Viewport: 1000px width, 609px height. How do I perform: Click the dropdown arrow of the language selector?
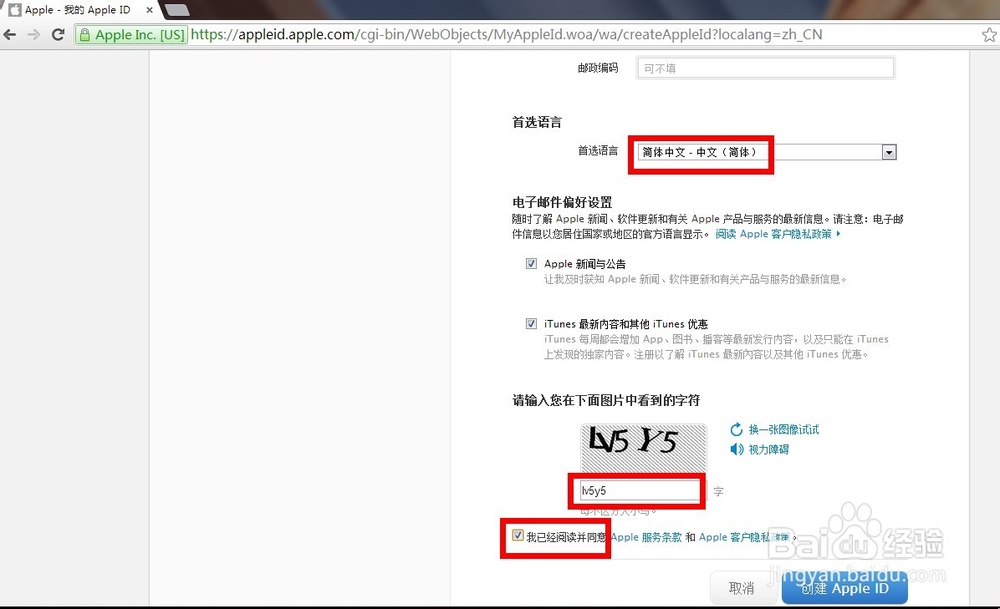tap(889, 152)
